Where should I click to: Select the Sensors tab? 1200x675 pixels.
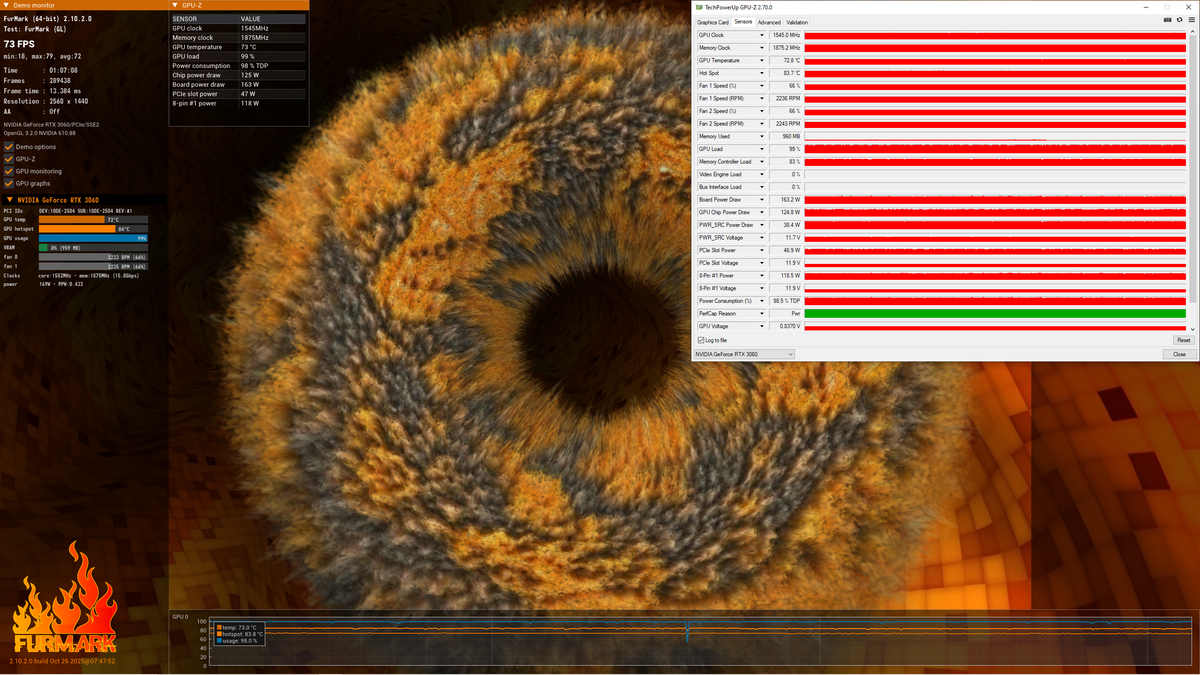click(x=743, y=22)
